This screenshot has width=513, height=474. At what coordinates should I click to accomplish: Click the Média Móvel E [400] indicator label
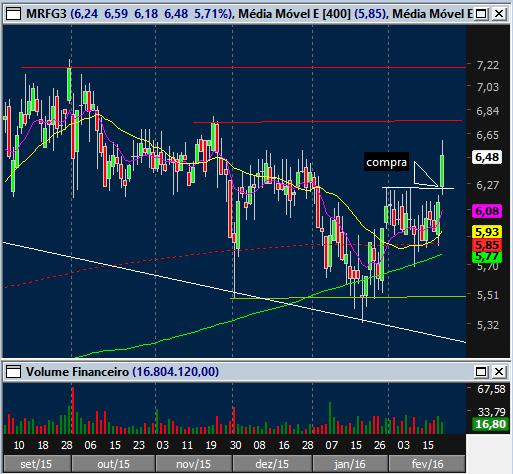click(295, 14)
